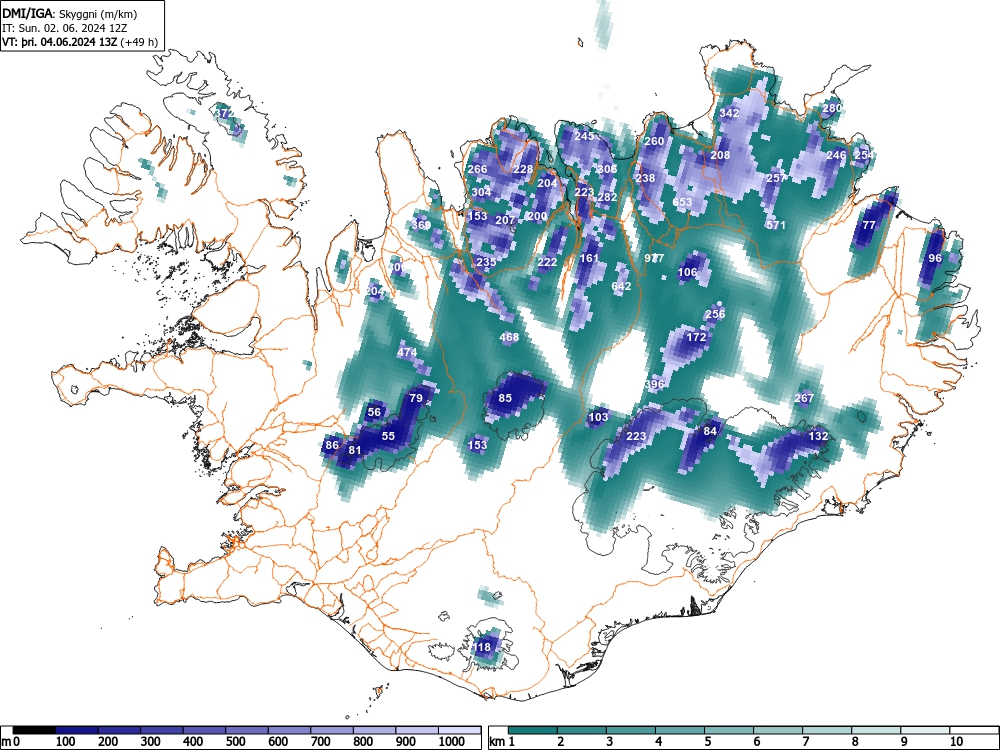Click the visibility value 106

coord(688,272)
